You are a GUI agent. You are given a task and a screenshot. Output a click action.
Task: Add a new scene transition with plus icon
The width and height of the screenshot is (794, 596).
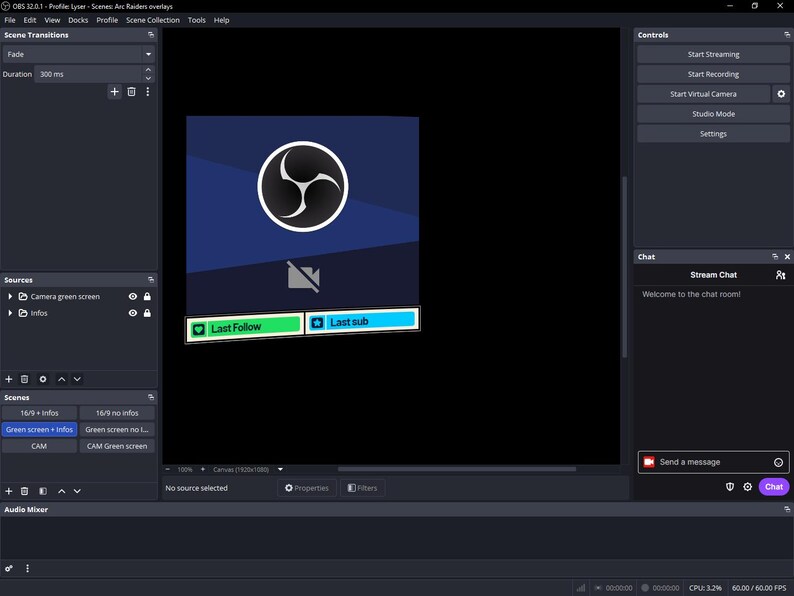coord(114,92)
